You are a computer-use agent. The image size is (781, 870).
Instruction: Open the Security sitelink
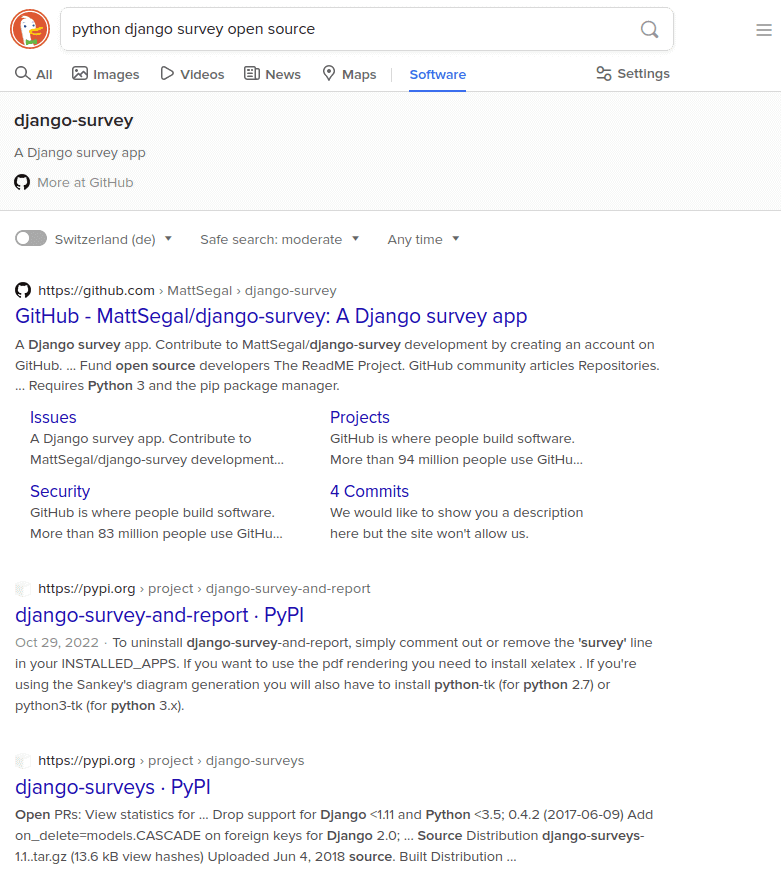click(x=60, y=491)
